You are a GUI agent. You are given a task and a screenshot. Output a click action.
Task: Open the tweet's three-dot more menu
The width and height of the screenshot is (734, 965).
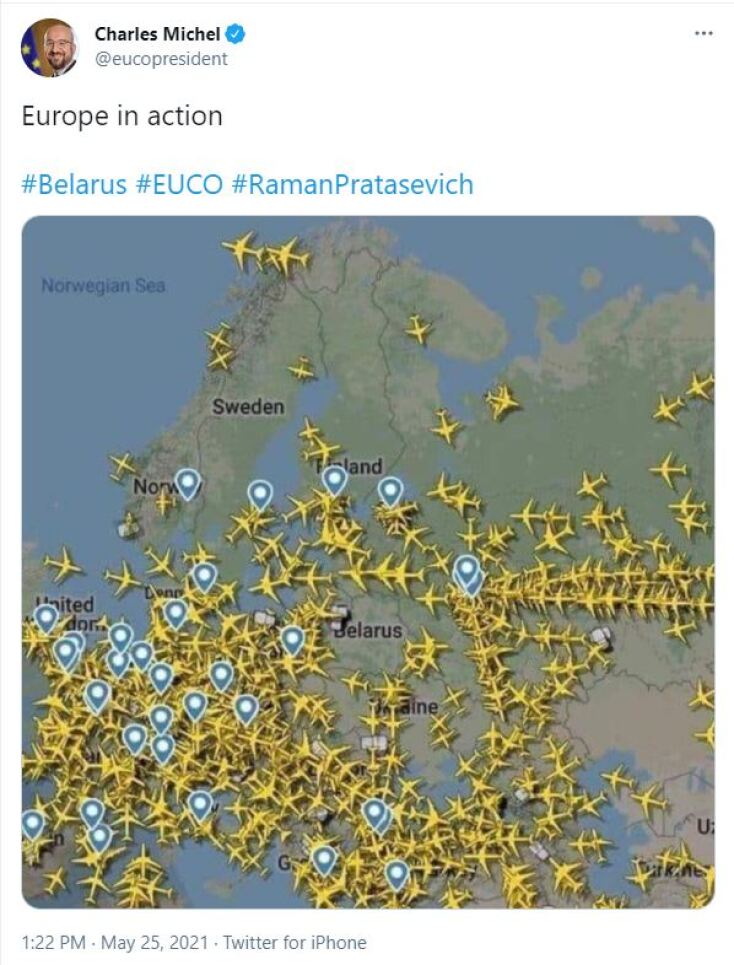click(703, 33)
